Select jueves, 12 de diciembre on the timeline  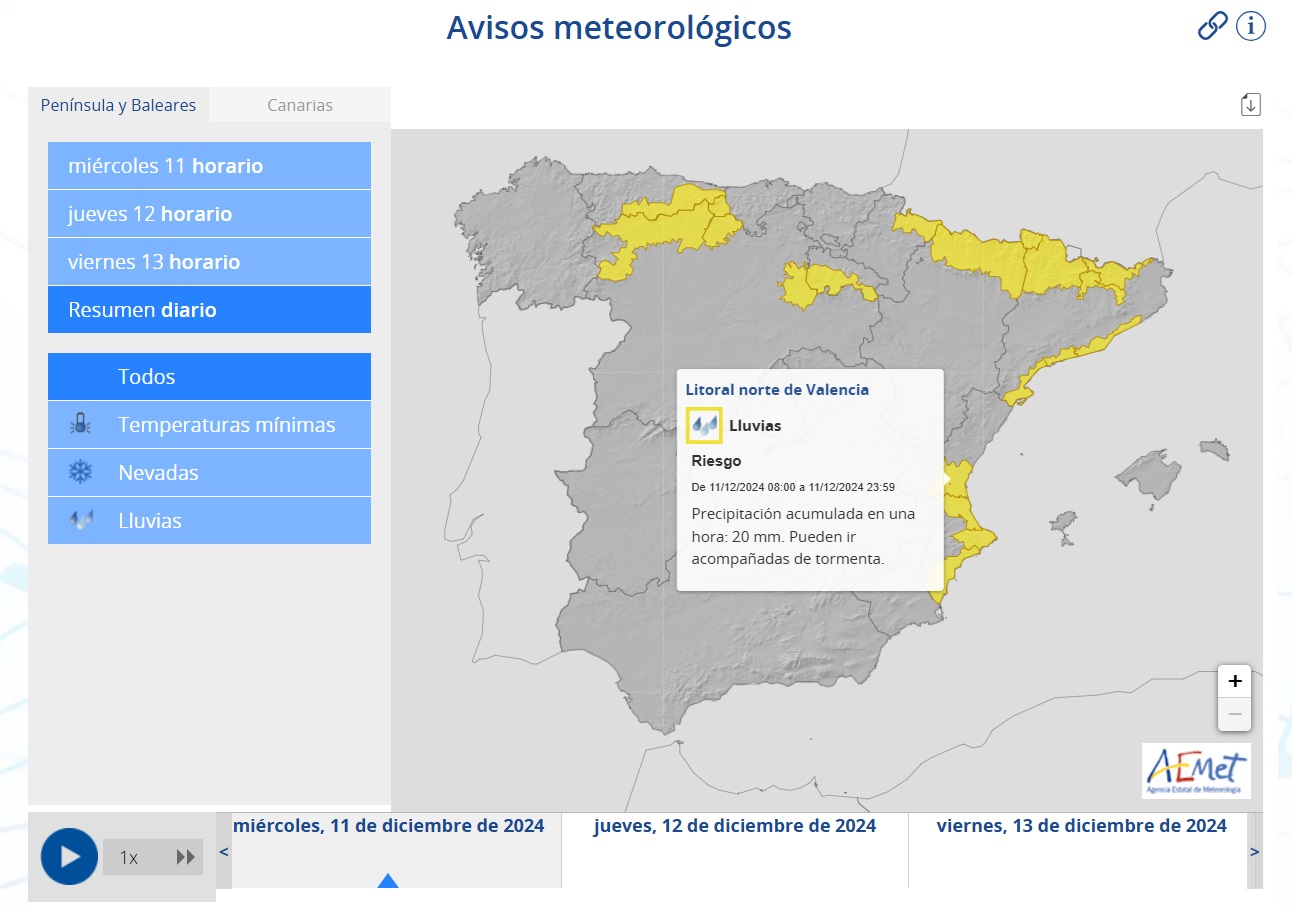[x=735, y=826]
